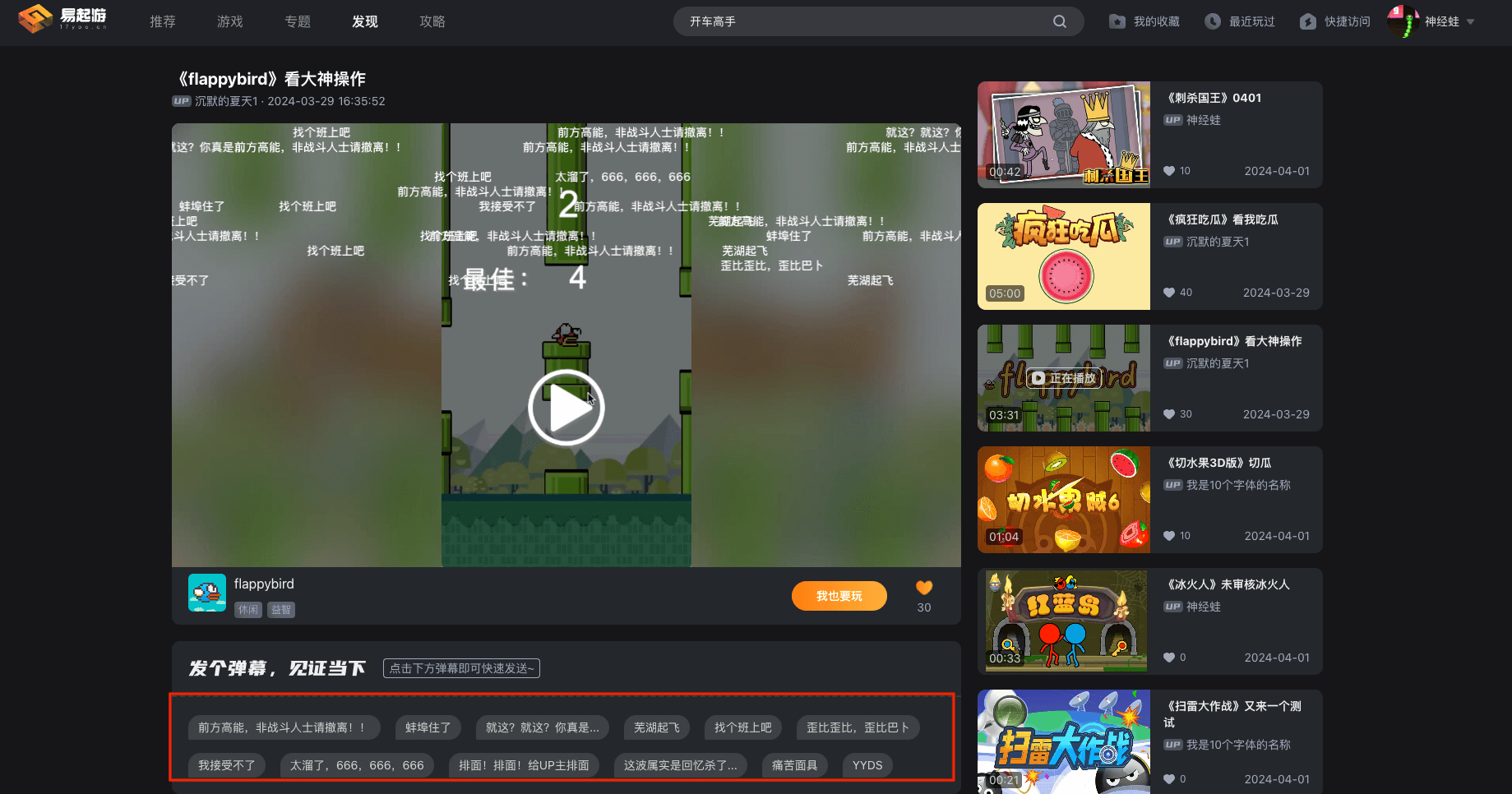Switch to the 游戏 tab
Screen dimensions: 1512x794
coord(230,21)
